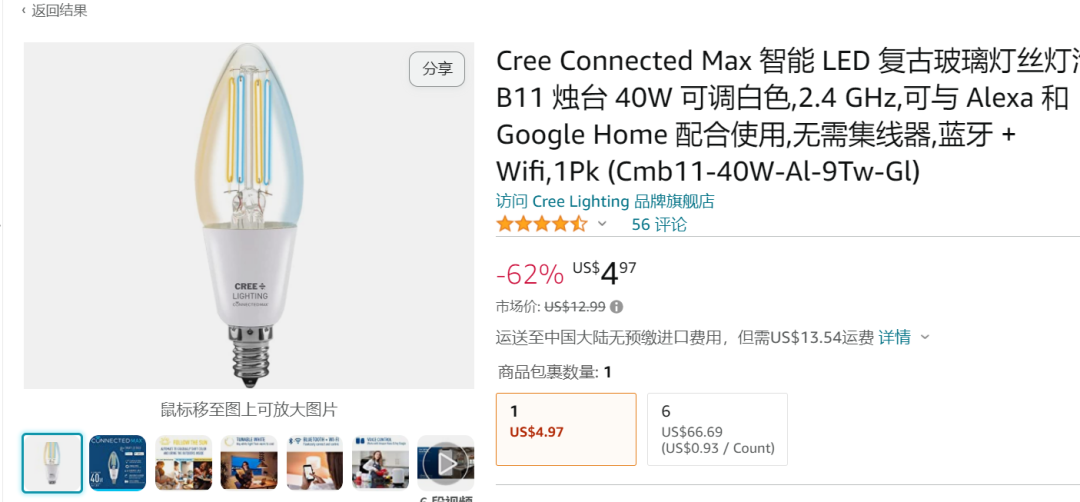Click the info icon beside the list price

point(617,307)
